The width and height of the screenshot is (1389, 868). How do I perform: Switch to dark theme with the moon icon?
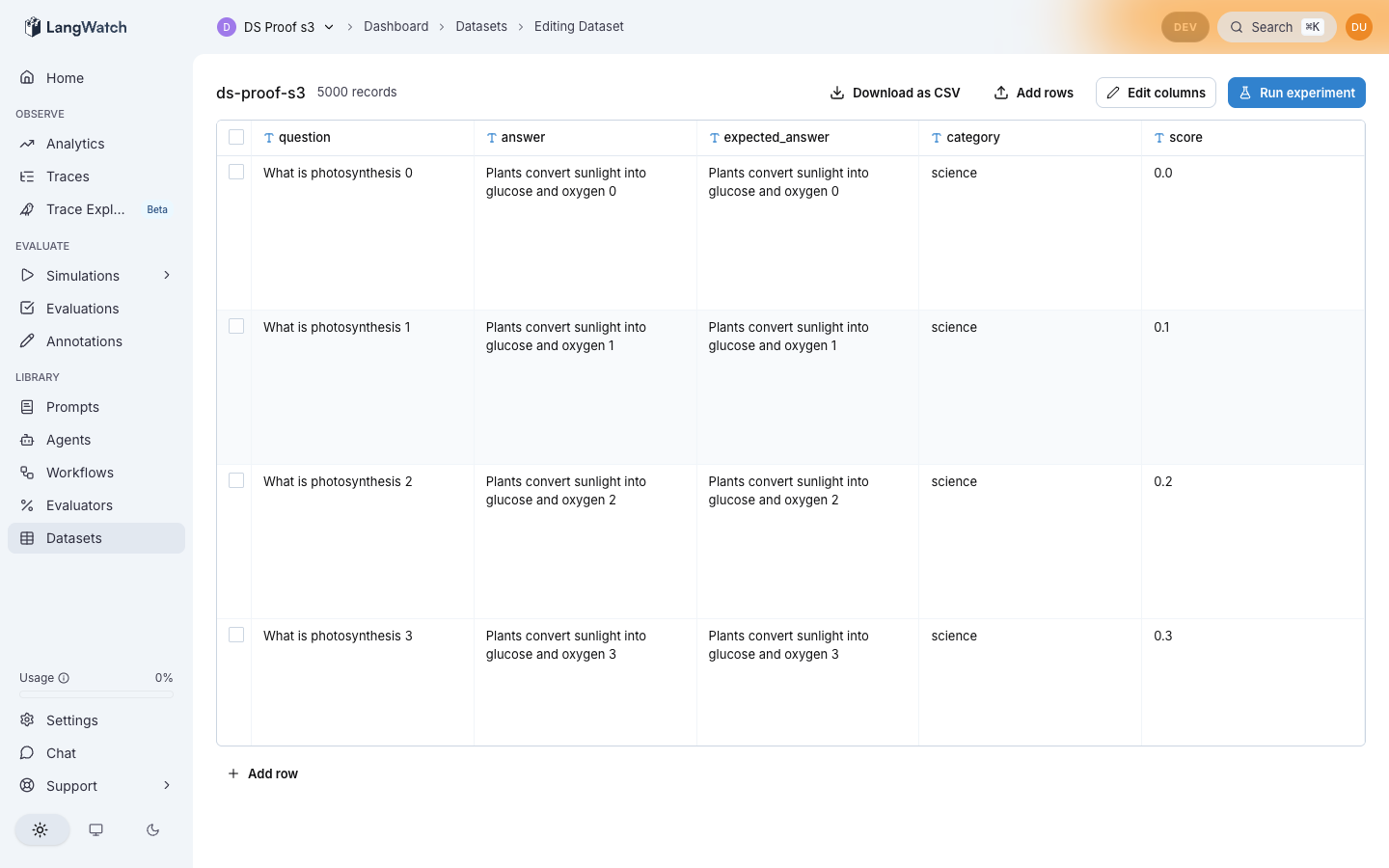(x=152, y=829)
